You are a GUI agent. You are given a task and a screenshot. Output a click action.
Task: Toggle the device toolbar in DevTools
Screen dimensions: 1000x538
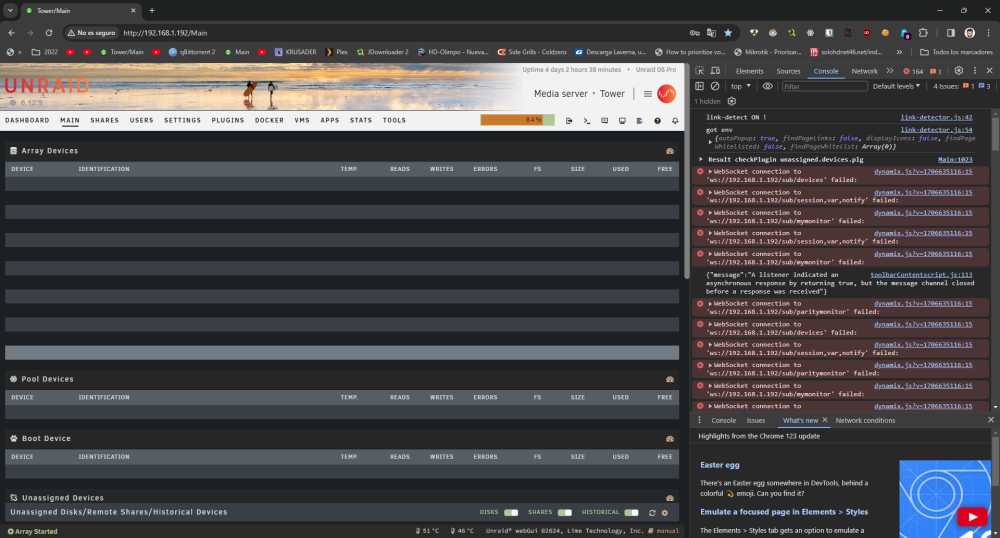point(715,71)
